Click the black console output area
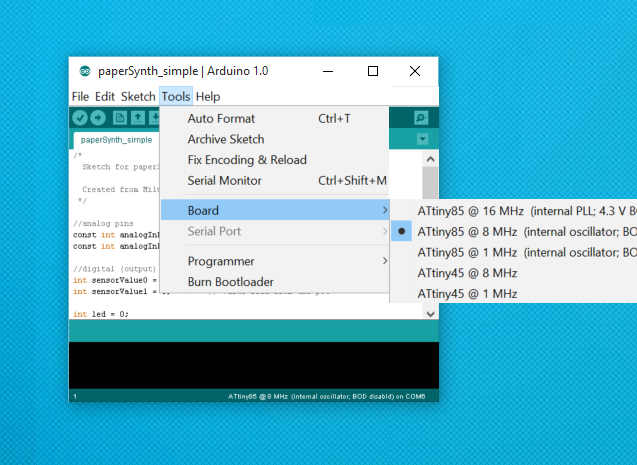 [254, 365]
